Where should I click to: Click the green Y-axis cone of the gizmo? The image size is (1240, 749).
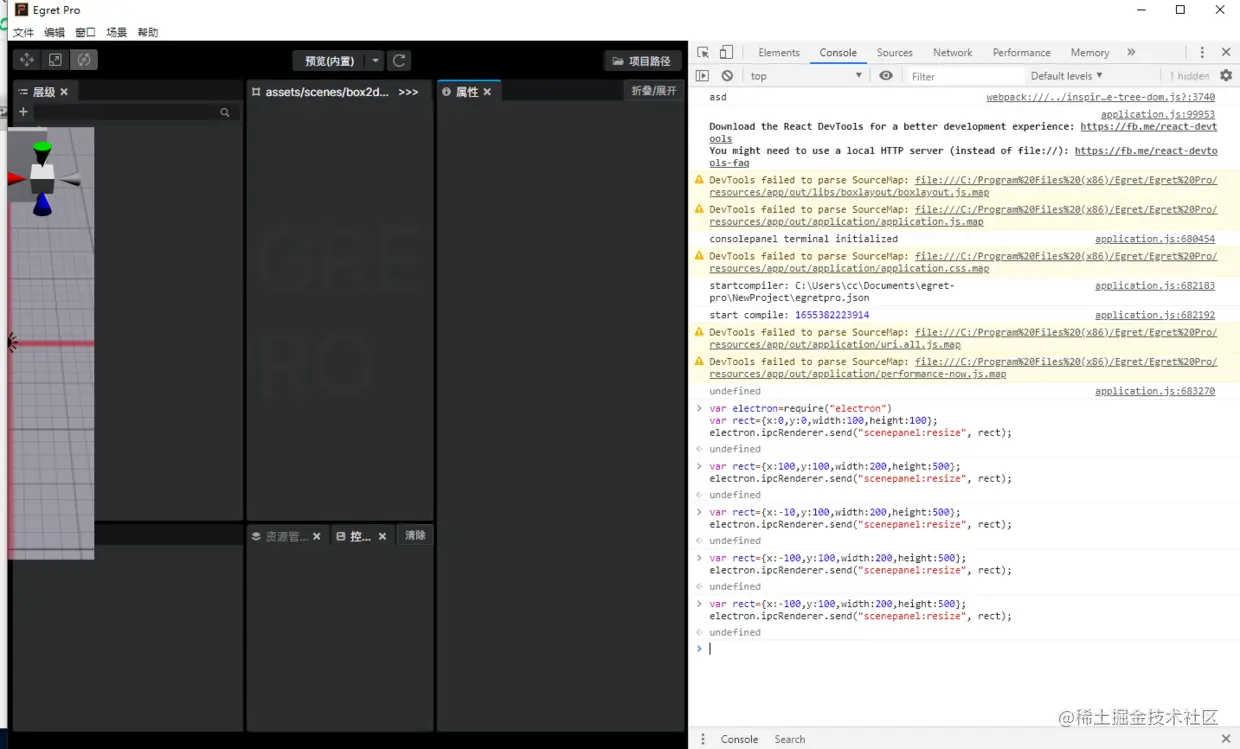41,153
